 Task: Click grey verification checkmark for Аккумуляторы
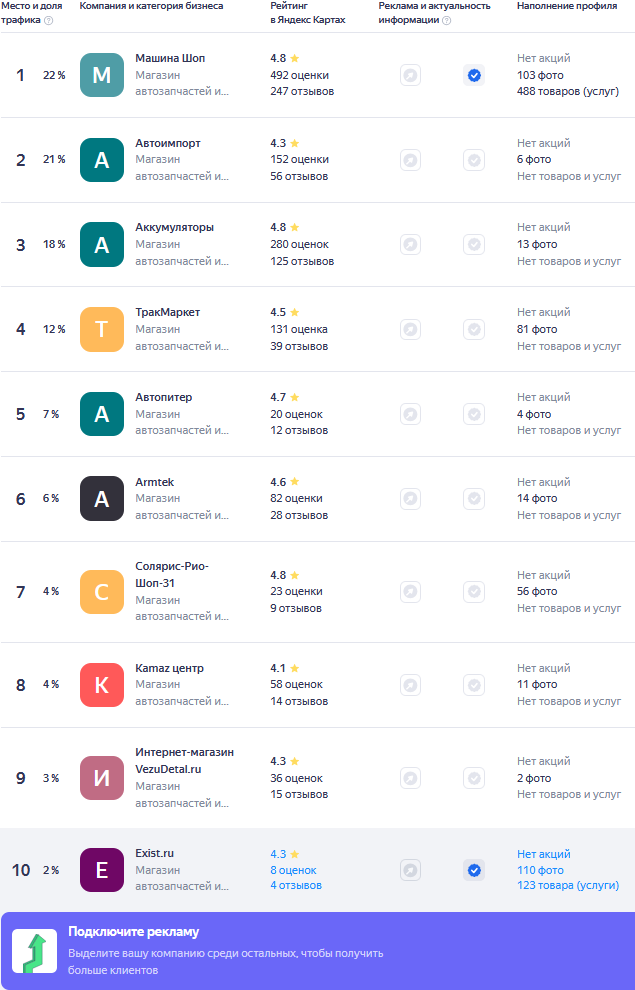pyautogui.click(x=474, y=245)
